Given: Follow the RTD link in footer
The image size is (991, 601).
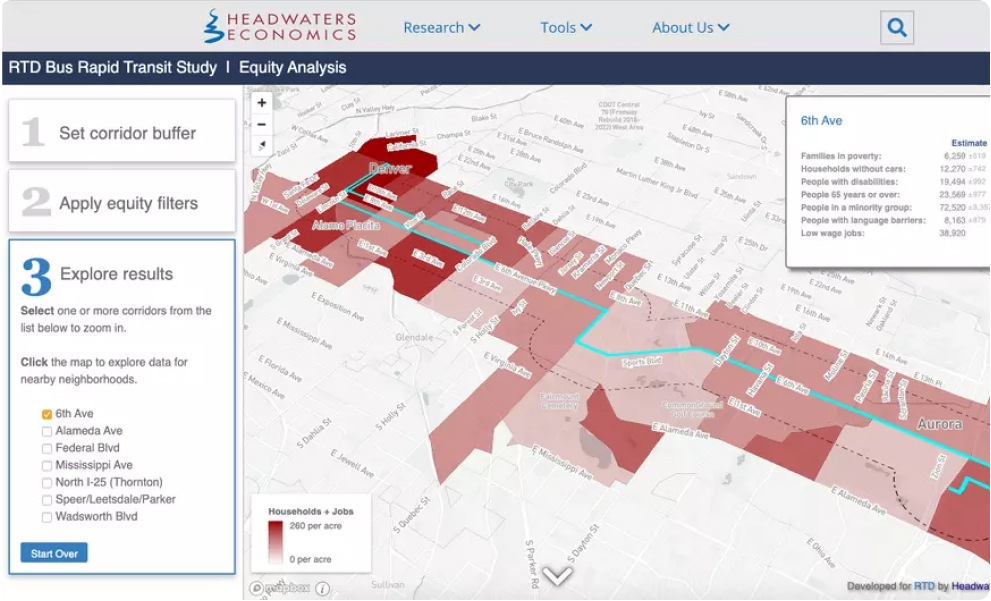Looking at the screenshot, I should point(924,587).
